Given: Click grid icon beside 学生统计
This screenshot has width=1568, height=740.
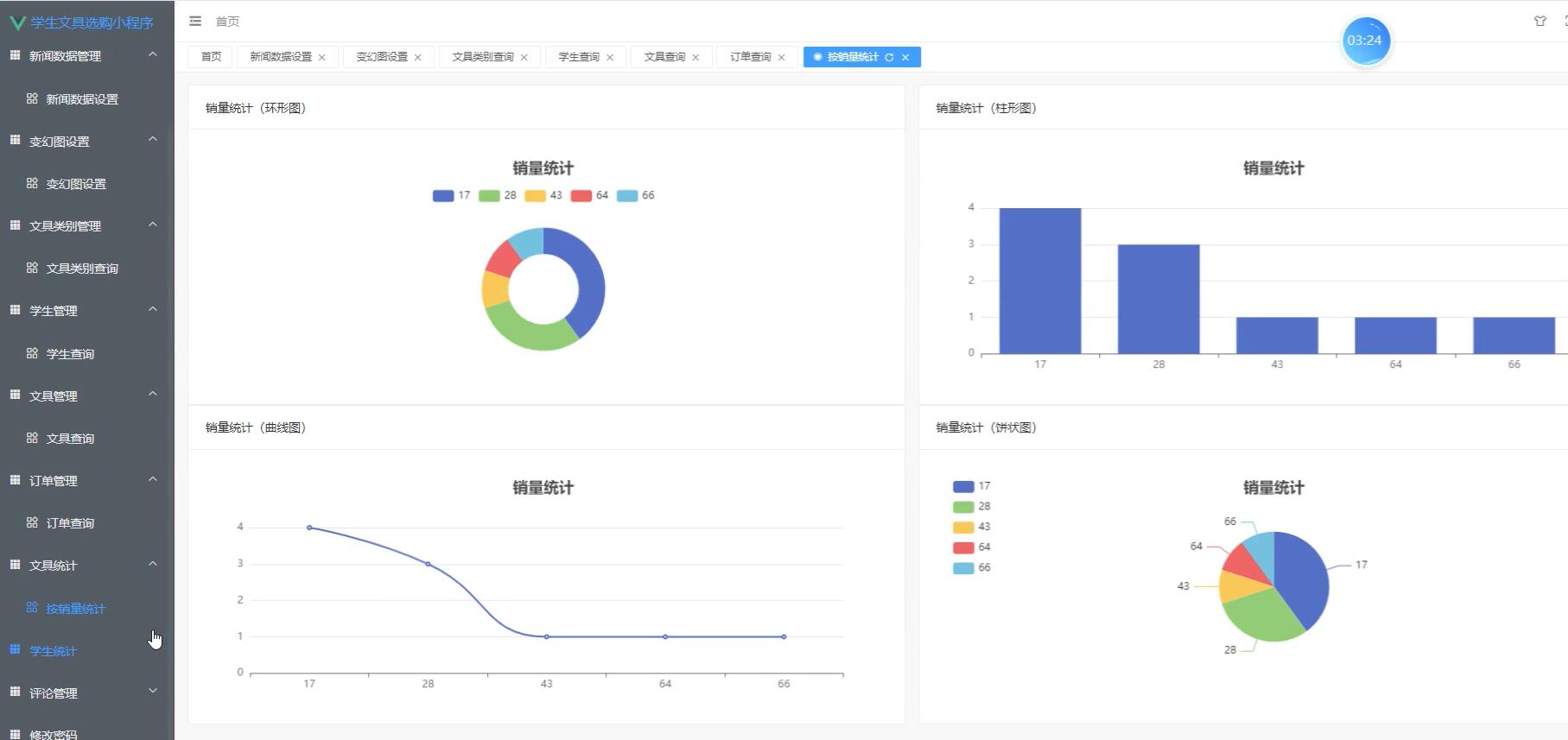Looking at the screenshot, I should point(15,649).
